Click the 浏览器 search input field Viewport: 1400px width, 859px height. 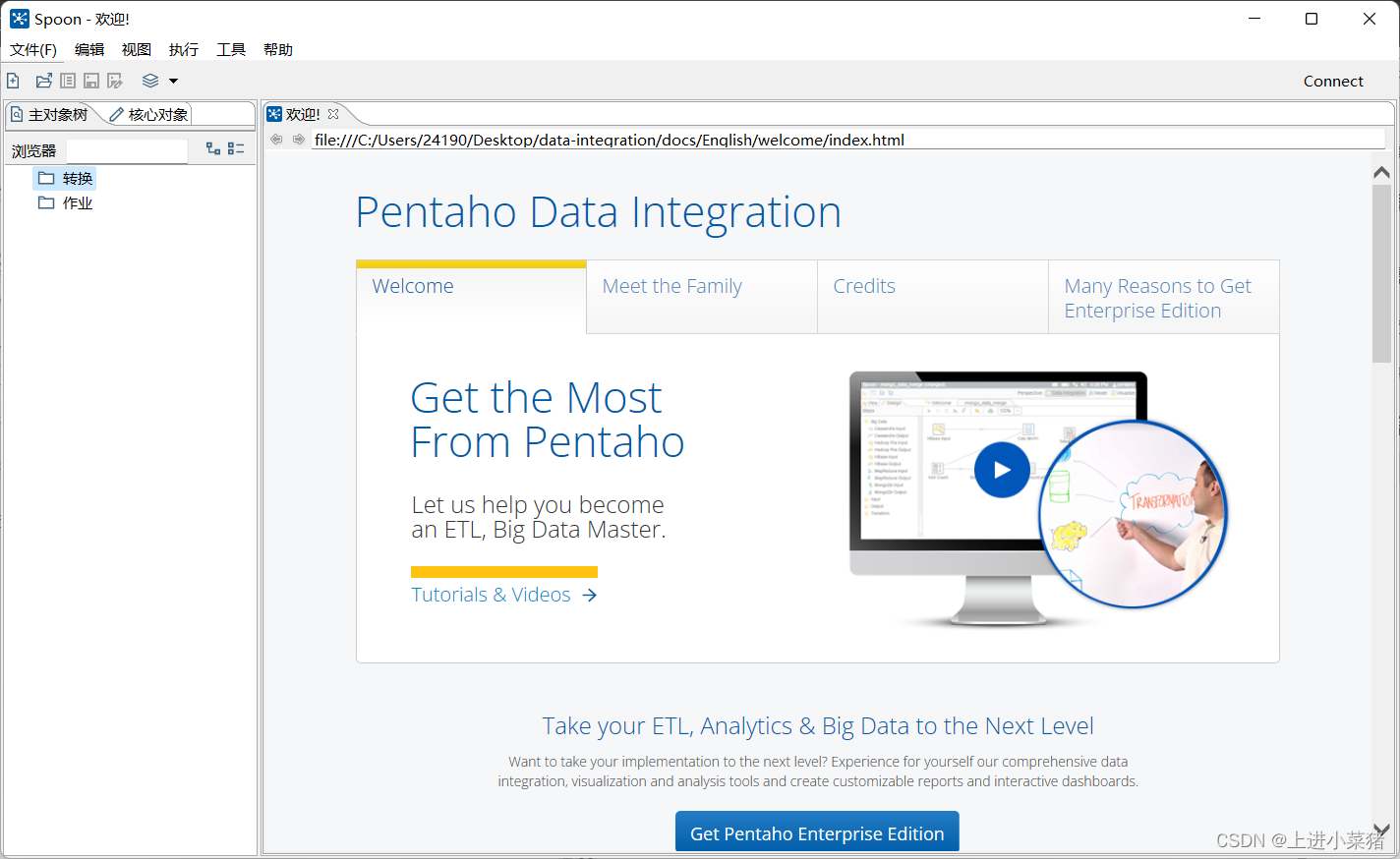[127, 149]
